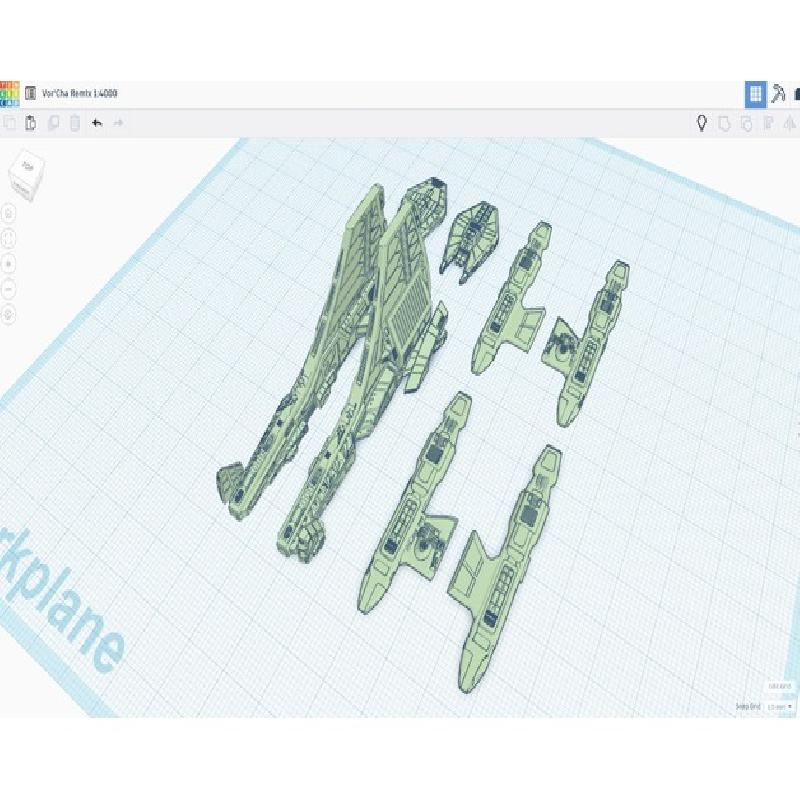Toggle the orthographic perspective view button
The height and width of the screenshot is (800, 800).
point(9,315)
